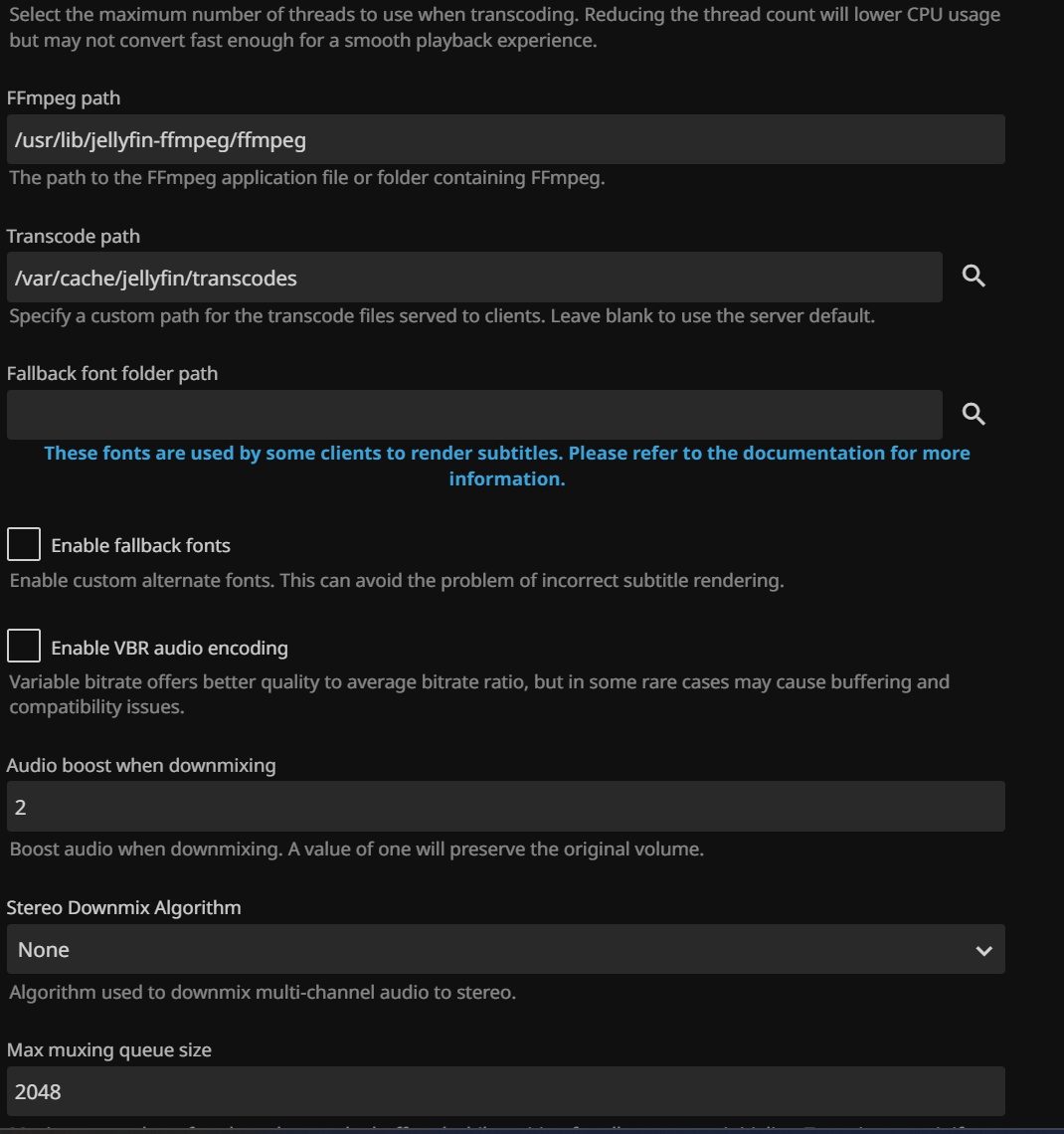Click the 'Enable fallback fonts' label
This screenshot has height=1134, width=1064.
click(x=140, y=545)
